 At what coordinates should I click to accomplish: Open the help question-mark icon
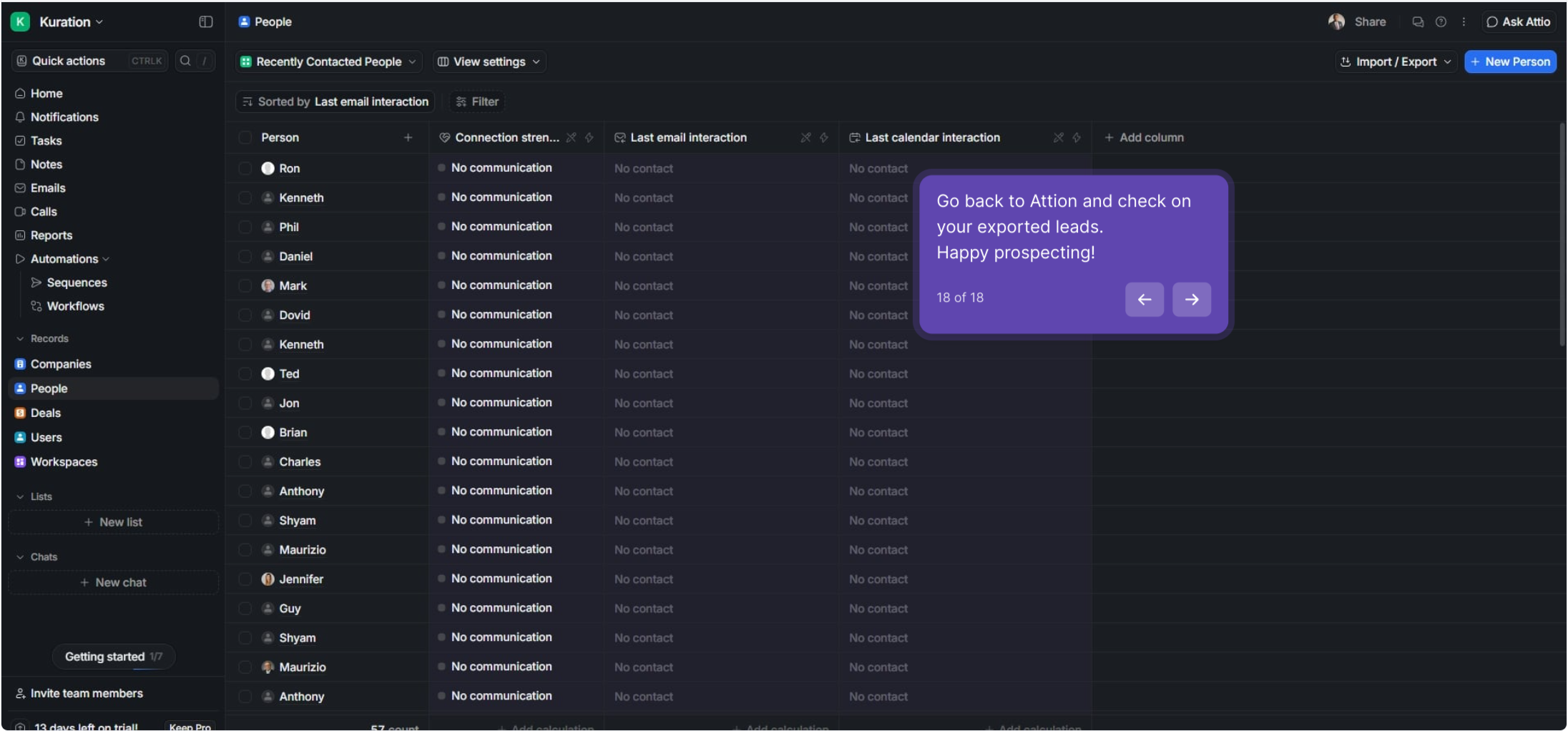click(x=1441, y=22)
